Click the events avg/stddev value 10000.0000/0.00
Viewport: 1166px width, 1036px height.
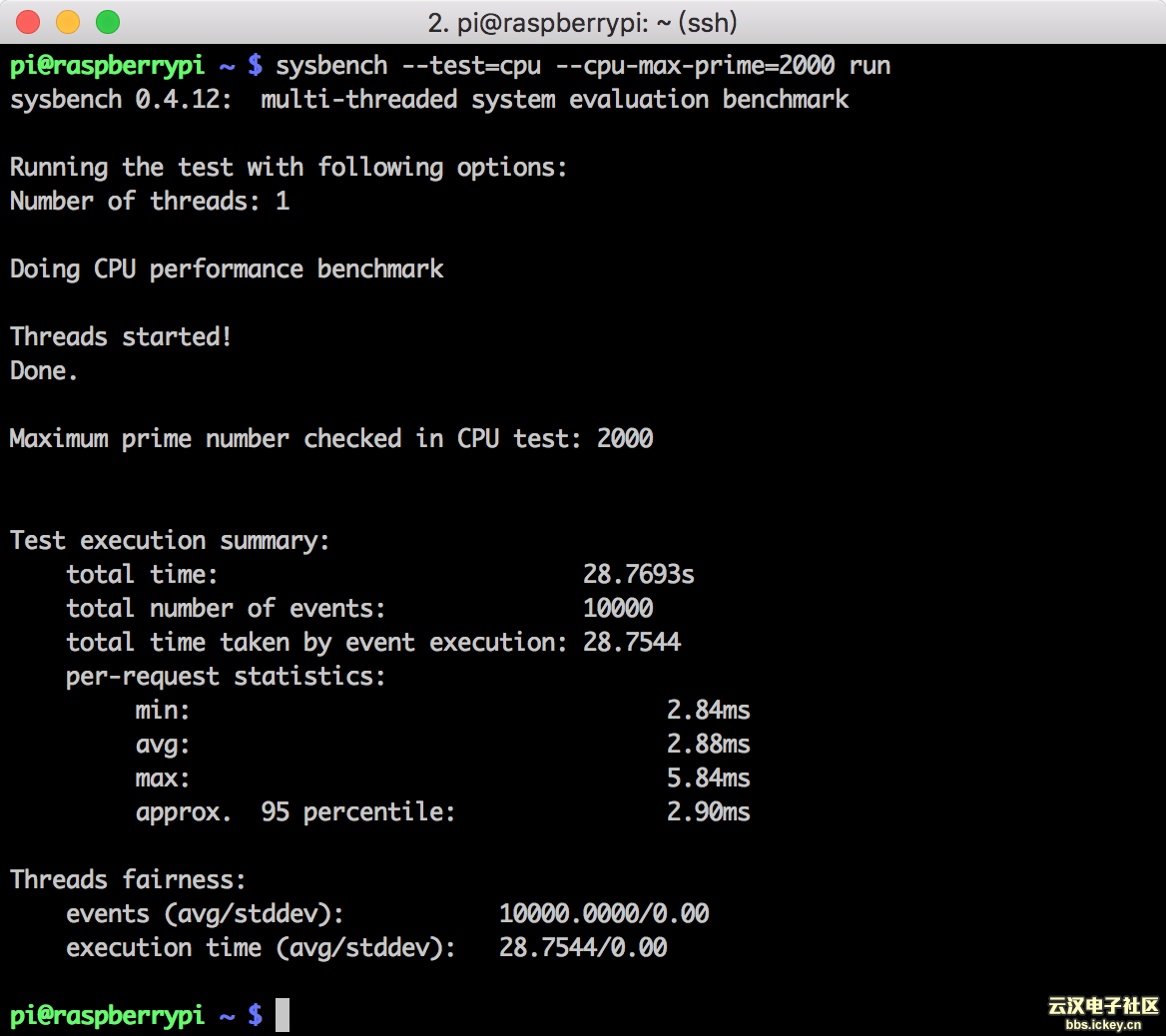point(604,914)
